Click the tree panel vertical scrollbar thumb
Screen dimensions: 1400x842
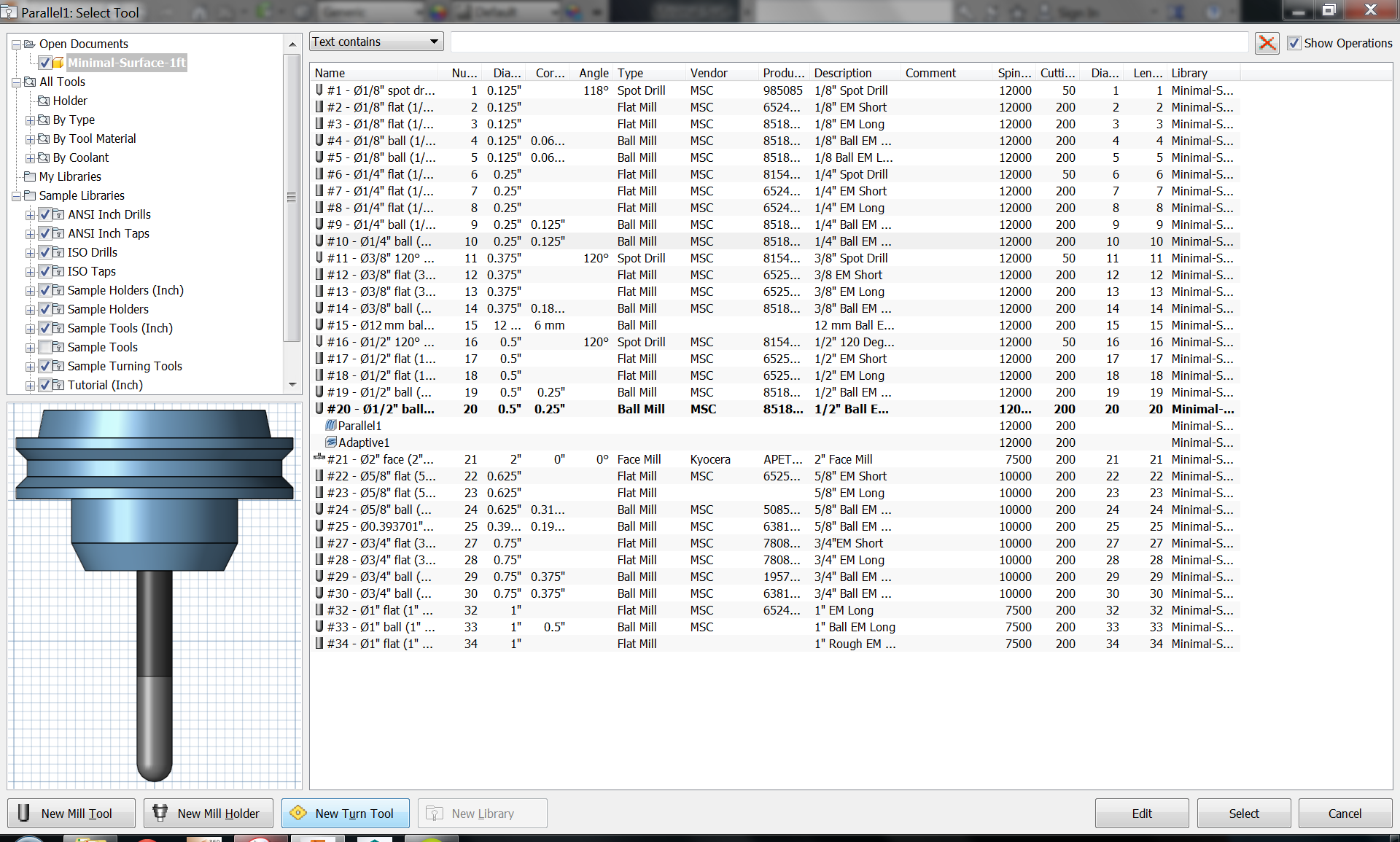click(292, 197)
